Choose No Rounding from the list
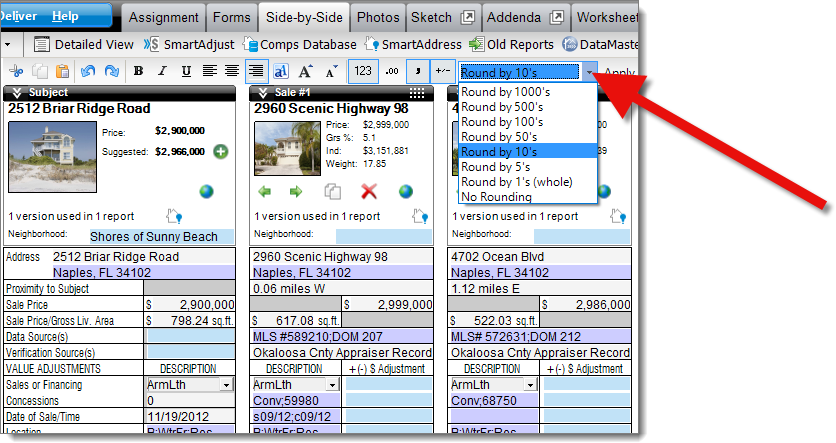This screenshot has width=836, height=443. pos(496,197)
